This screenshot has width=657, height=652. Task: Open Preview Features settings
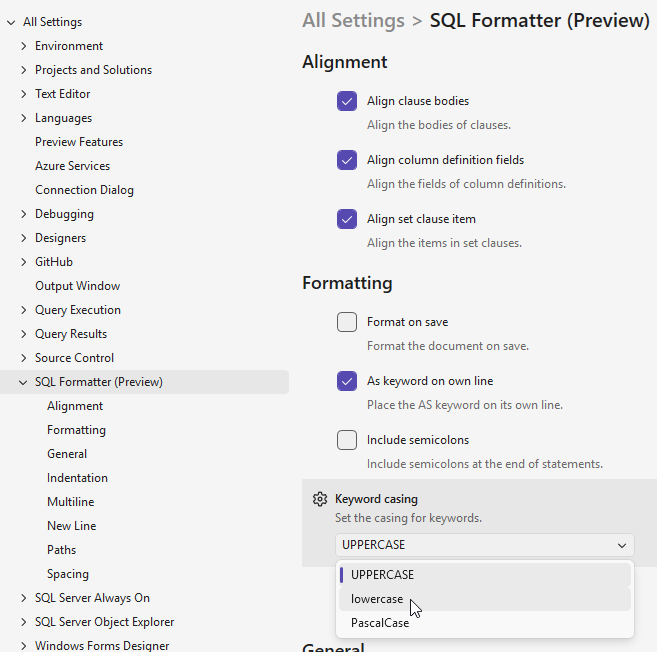(x=79, y=142)
